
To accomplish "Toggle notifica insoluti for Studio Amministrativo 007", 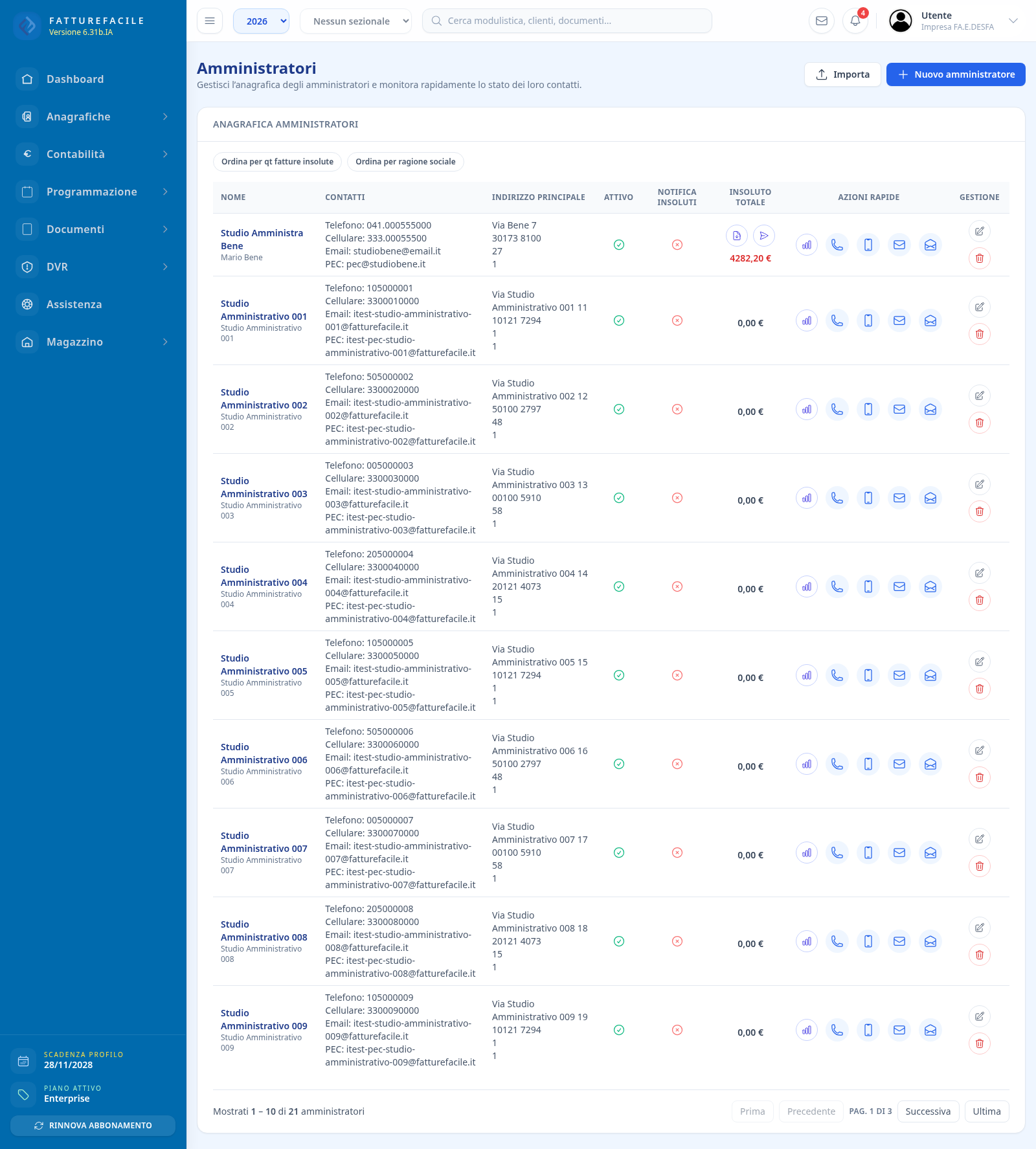I will tap(677, 853).
